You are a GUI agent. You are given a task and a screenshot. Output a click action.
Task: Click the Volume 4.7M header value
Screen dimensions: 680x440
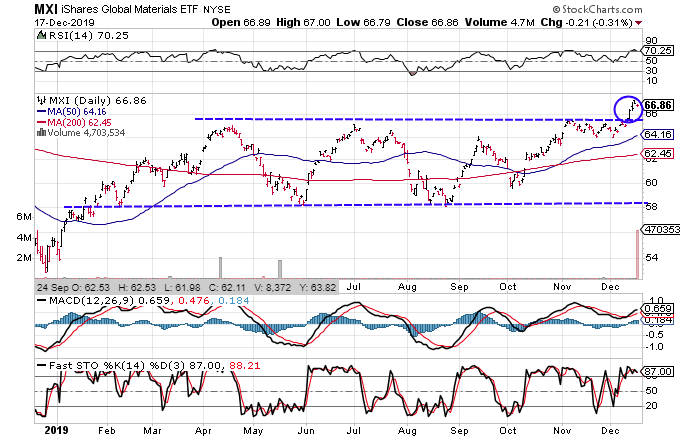(x=500, y=23)
